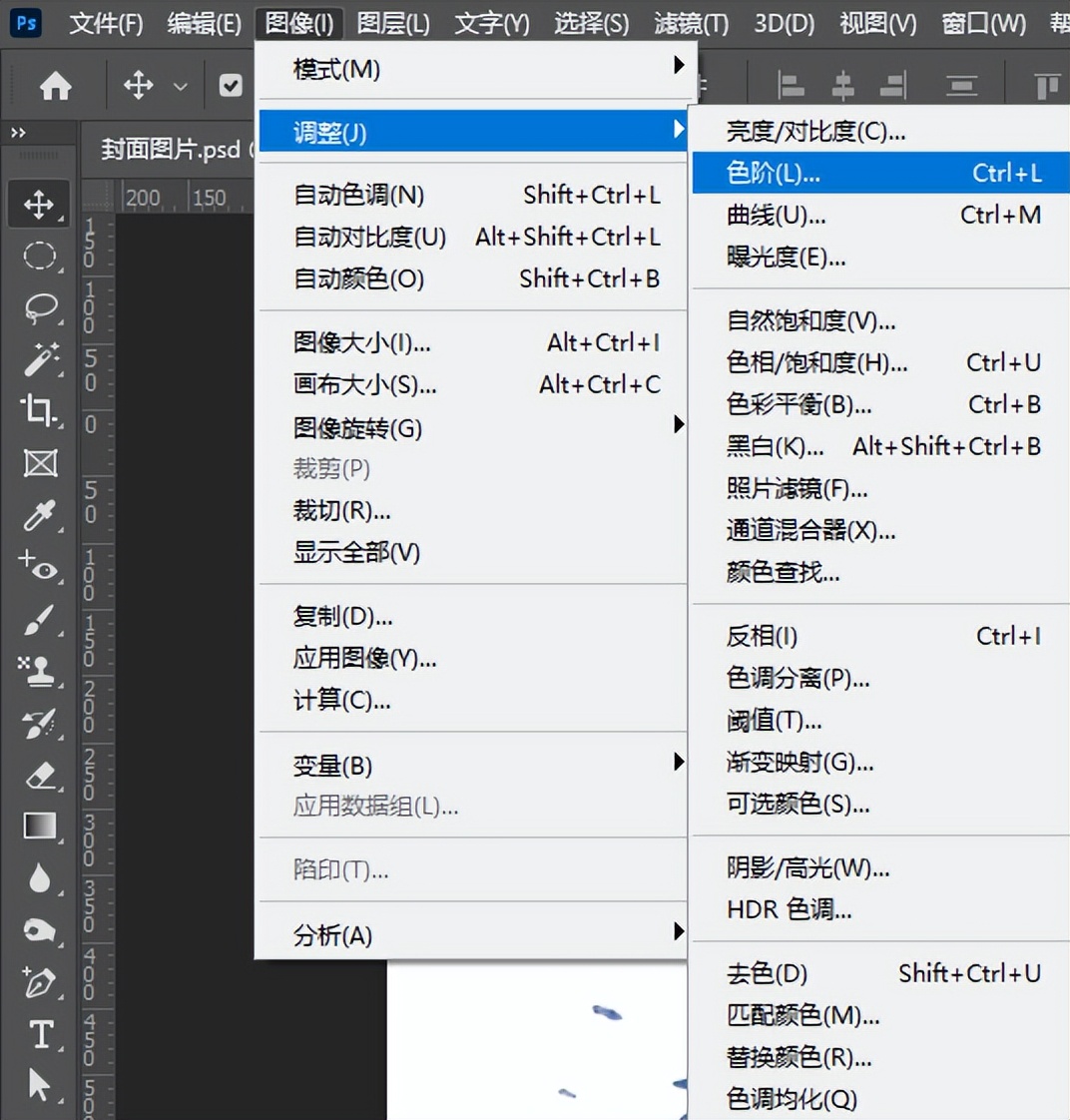Open the 窗口(W) menu
This screenshot has height=1120, width=1070.
983,24
